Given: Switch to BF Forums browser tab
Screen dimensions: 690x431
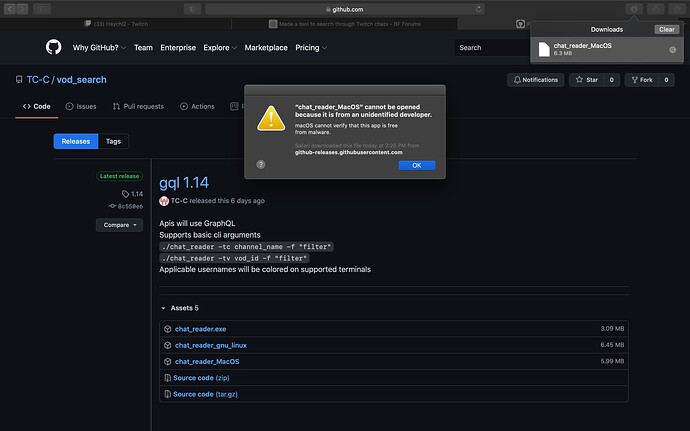Looking at the screenshot, I should click(345, 24).
